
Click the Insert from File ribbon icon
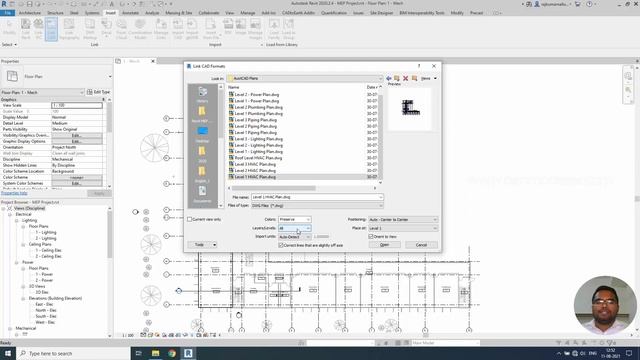point(211,29)
